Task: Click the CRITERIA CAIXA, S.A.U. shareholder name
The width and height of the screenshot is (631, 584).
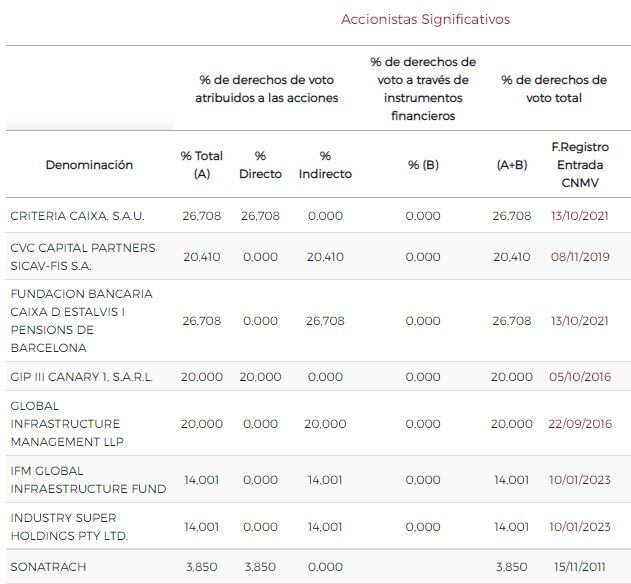Action: tap(75, 215)
